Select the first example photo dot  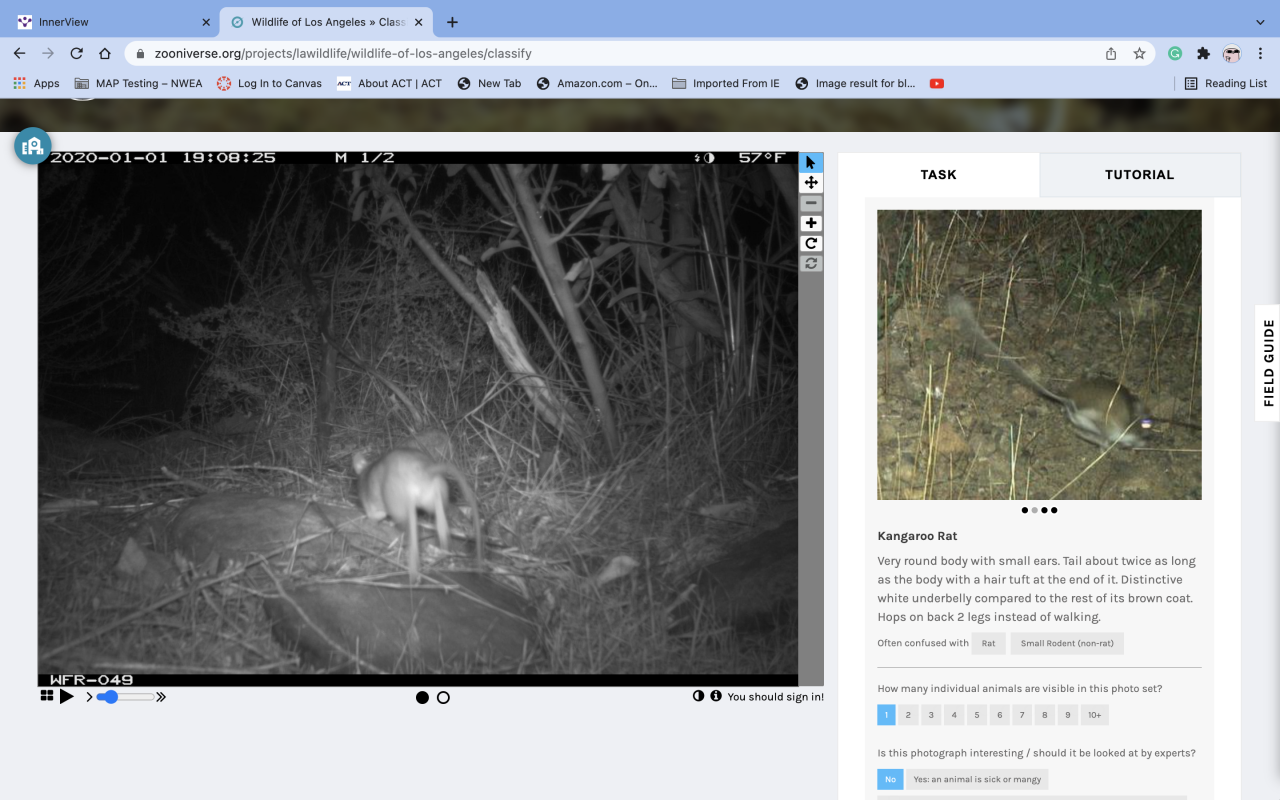pyautogui.click(x=1025, y=510)
